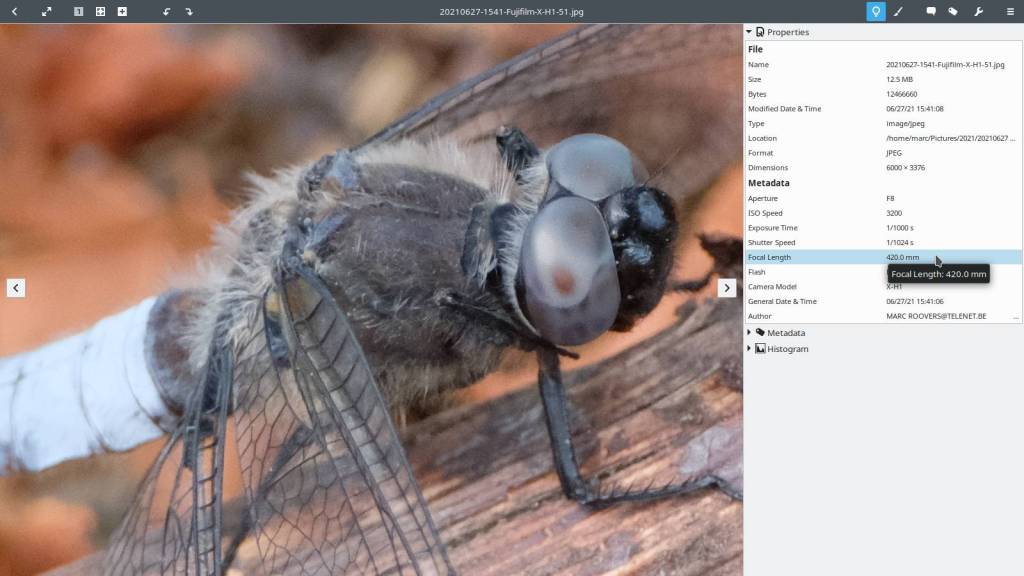The height and width of the screenshot is (576, 1024).
Task: Rotate image clockwise
Action: (x=189, y=11)
